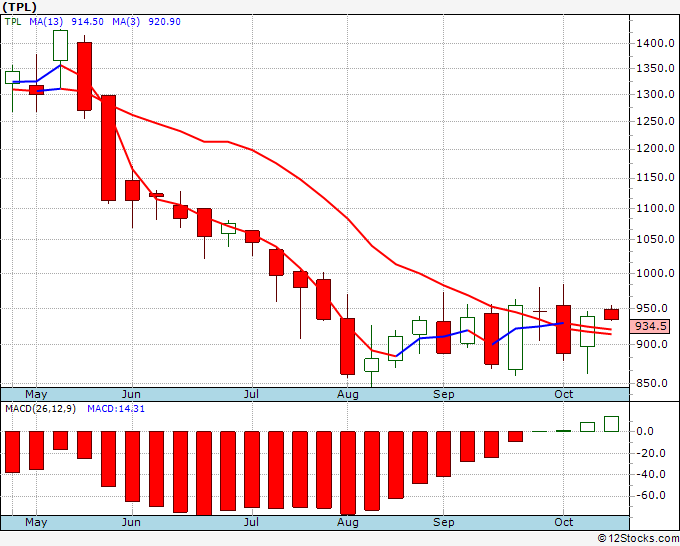Click the Jun label on price chart axis
680x546 pixels.
point(131,394)
